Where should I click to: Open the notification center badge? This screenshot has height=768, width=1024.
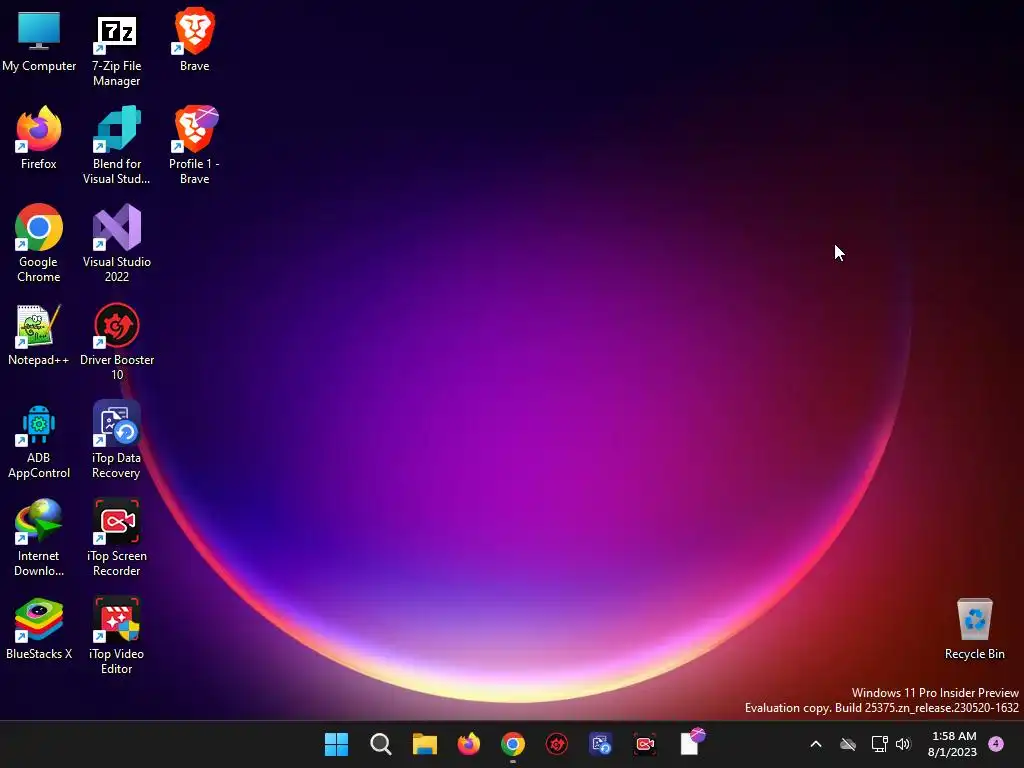pos(997,744)
